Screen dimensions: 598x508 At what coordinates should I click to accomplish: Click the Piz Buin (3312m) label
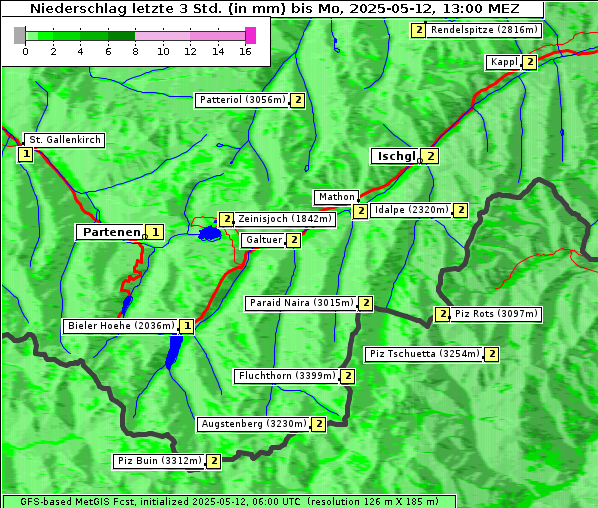159,461
